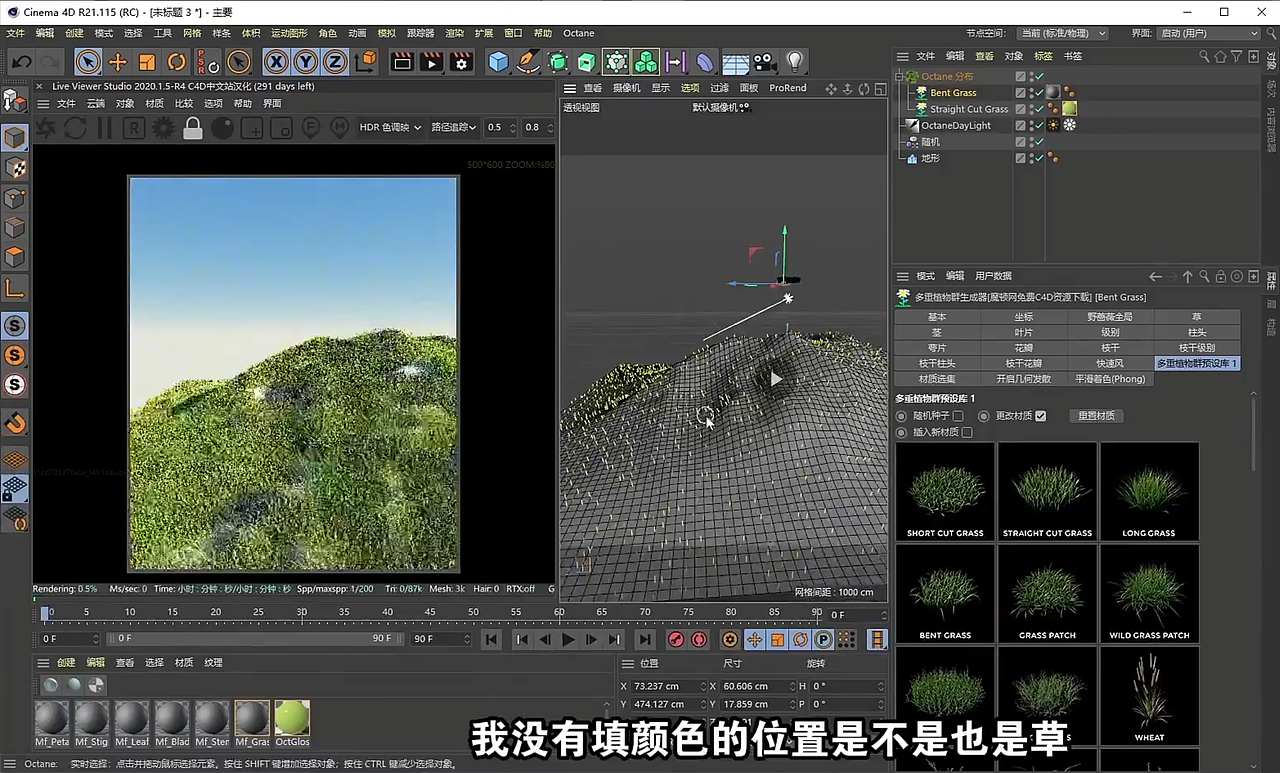The height and width of the screenshot is (773, 1280).
Task: Click the Y-axis lock icon
Action: [x=306, y=62]
